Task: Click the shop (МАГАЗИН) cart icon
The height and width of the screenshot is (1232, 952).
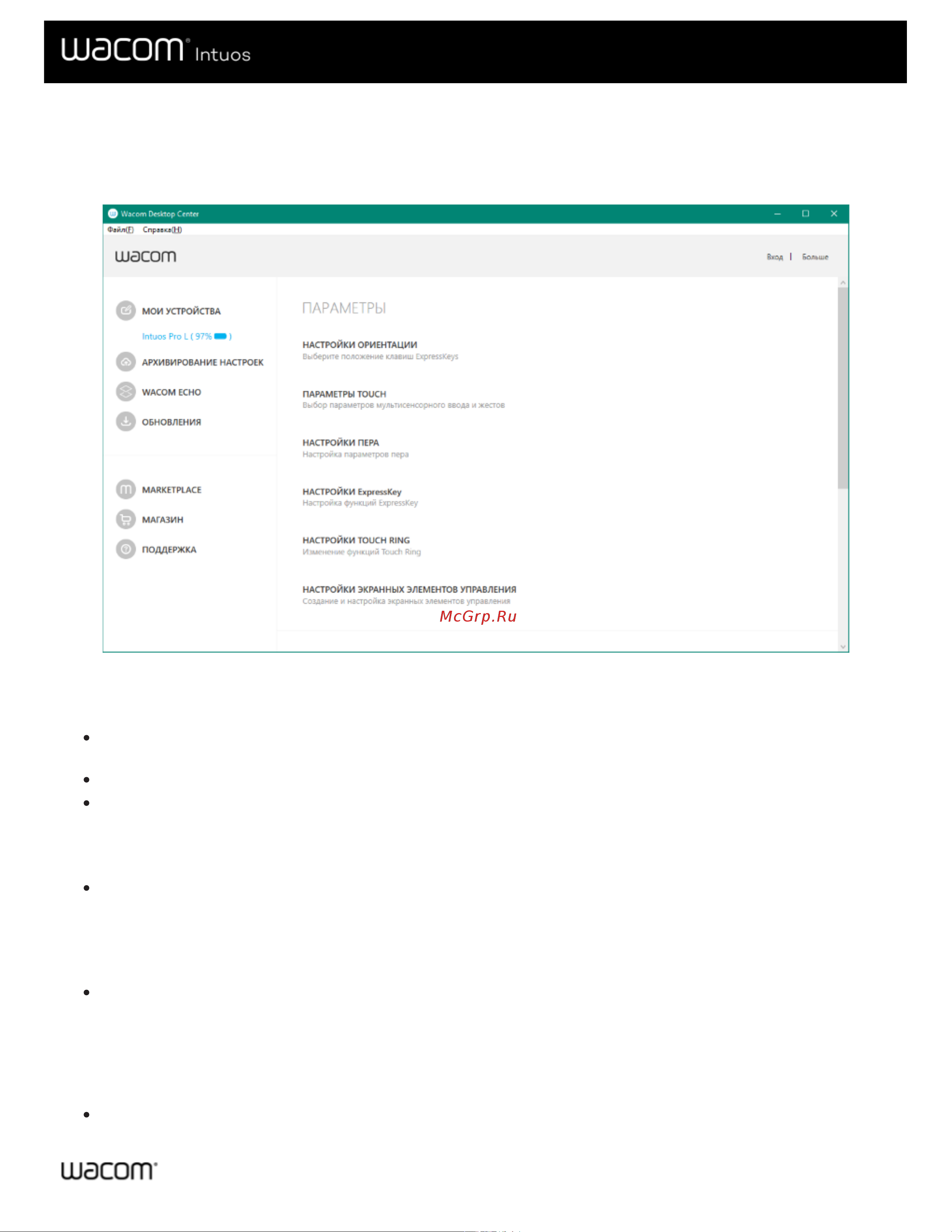Action: pos(126,519)
